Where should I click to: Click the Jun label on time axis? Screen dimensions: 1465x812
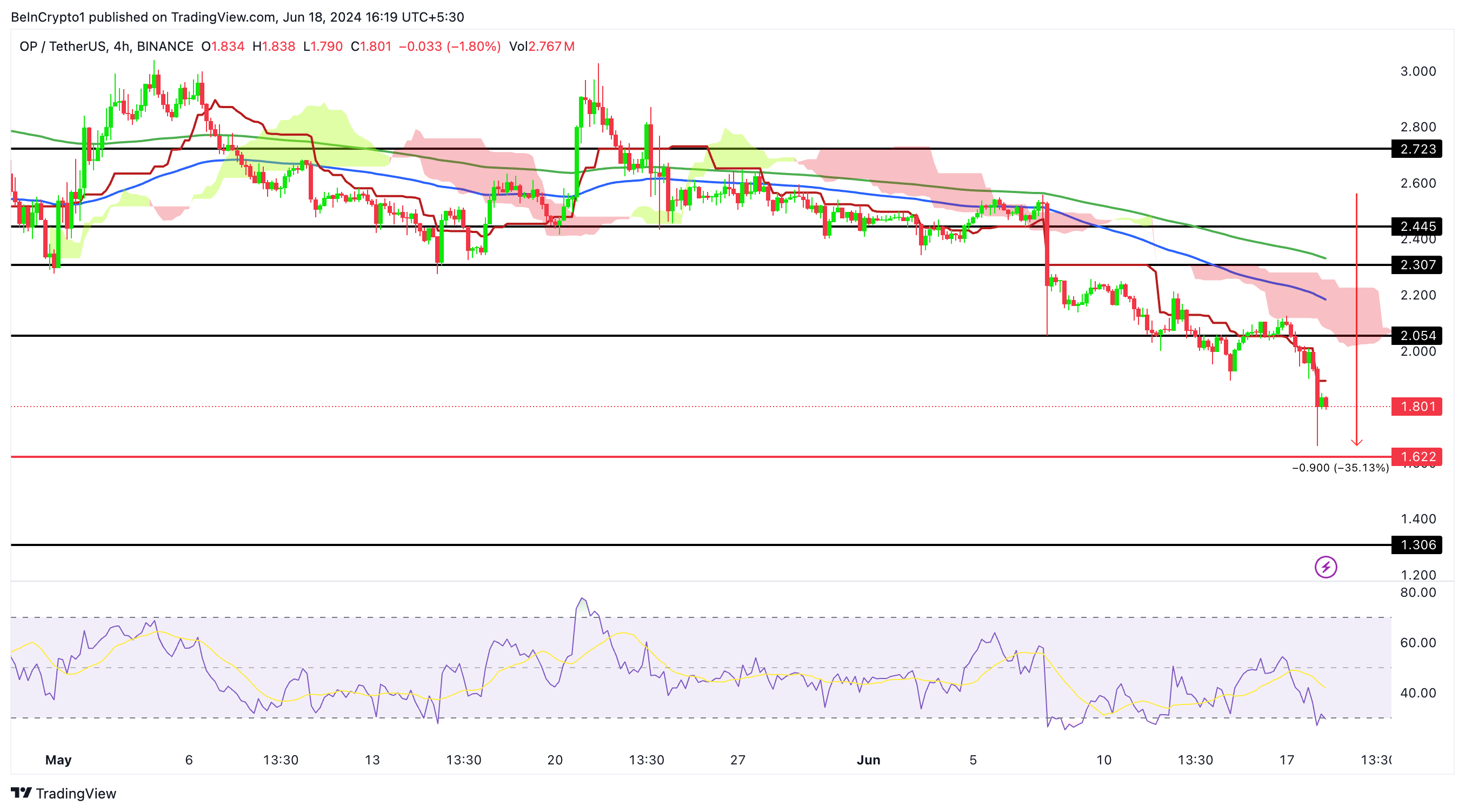(x=868, y=760)
